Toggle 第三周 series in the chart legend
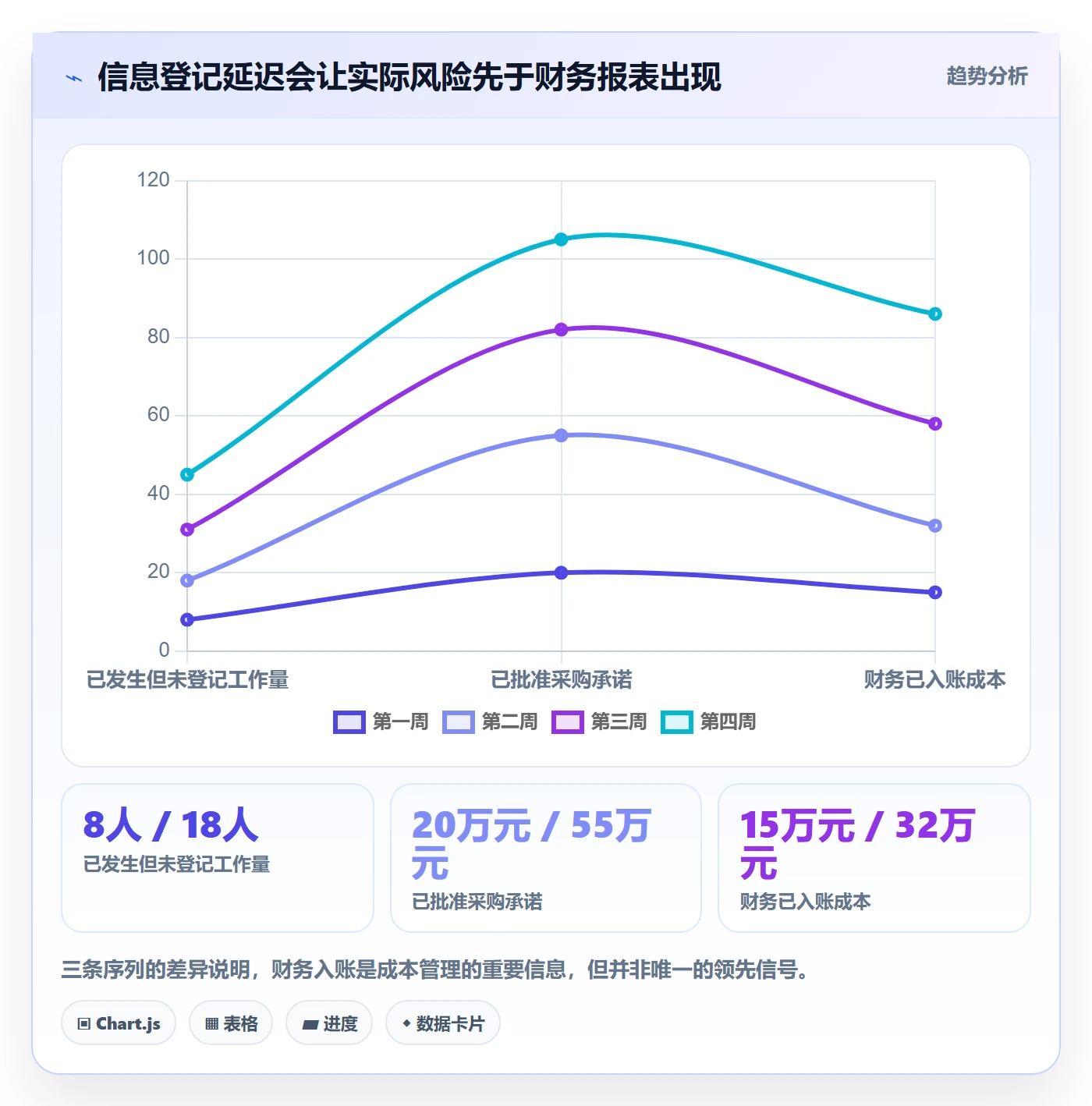 [599, 722]
